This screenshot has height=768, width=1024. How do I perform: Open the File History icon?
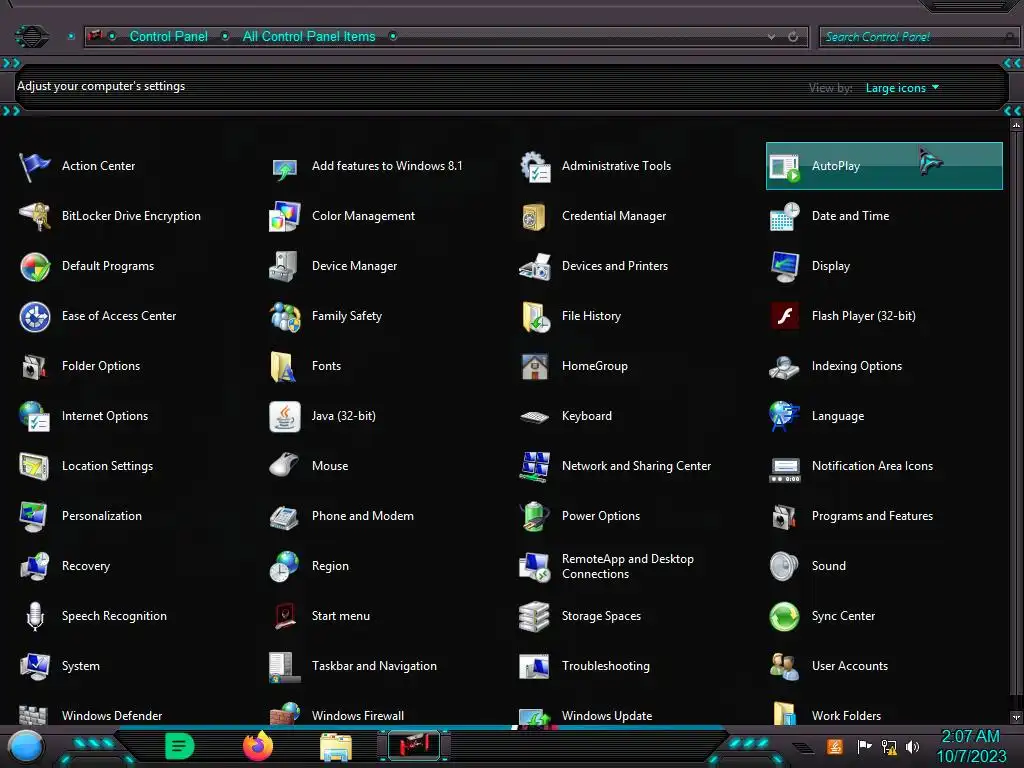click(535, 317)
